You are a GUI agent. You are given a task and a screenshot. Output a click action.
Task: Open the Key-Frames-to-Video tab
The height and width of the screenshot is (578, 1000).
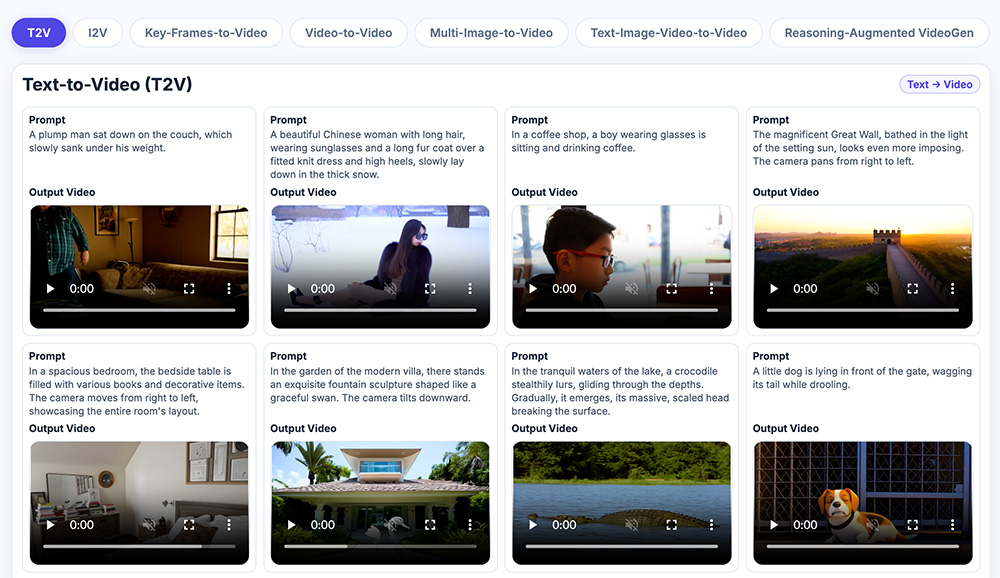click(x=206, y=33)
